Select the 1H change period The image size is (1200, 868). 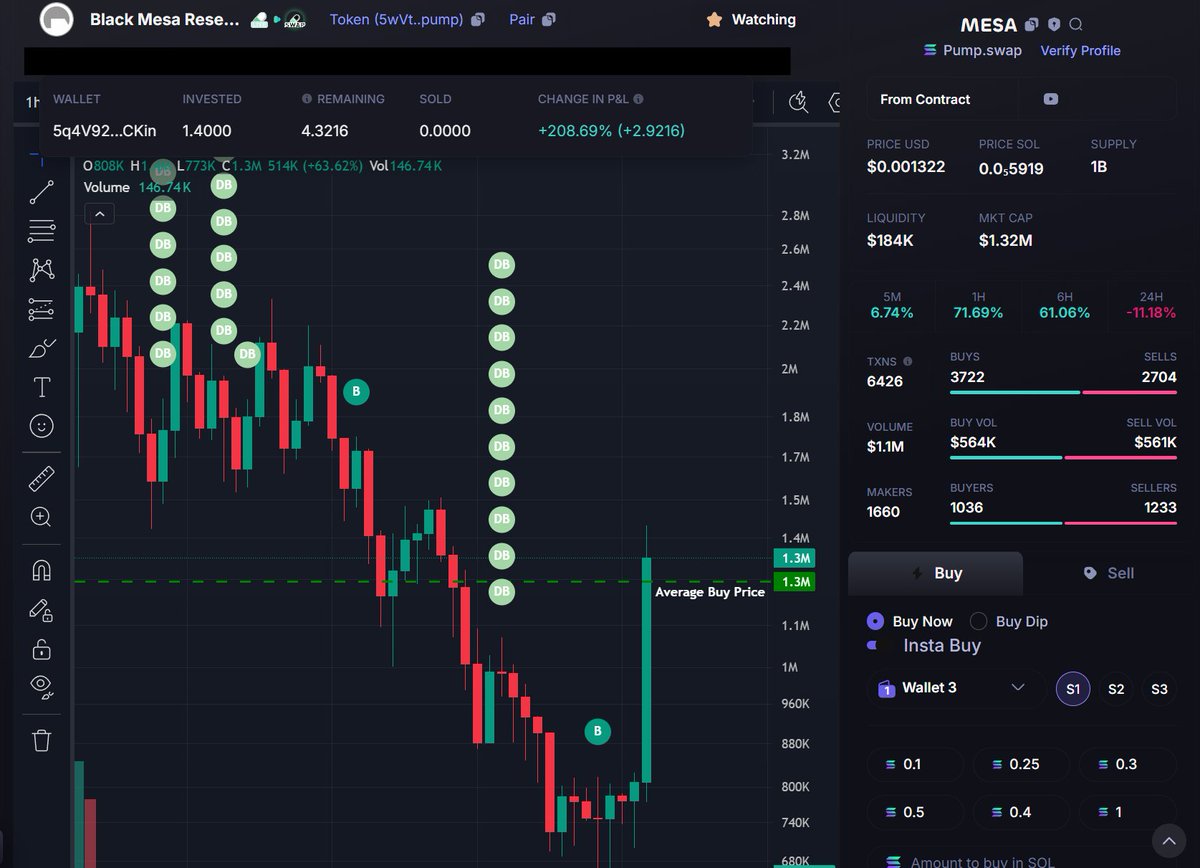[x=978, y=305]
